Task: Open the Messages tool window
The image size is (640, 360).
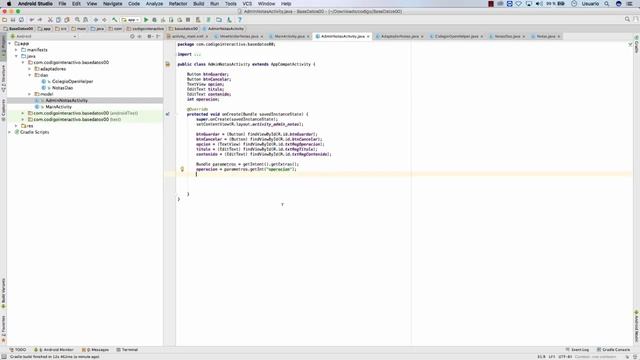Action: [x=96, y=350]
